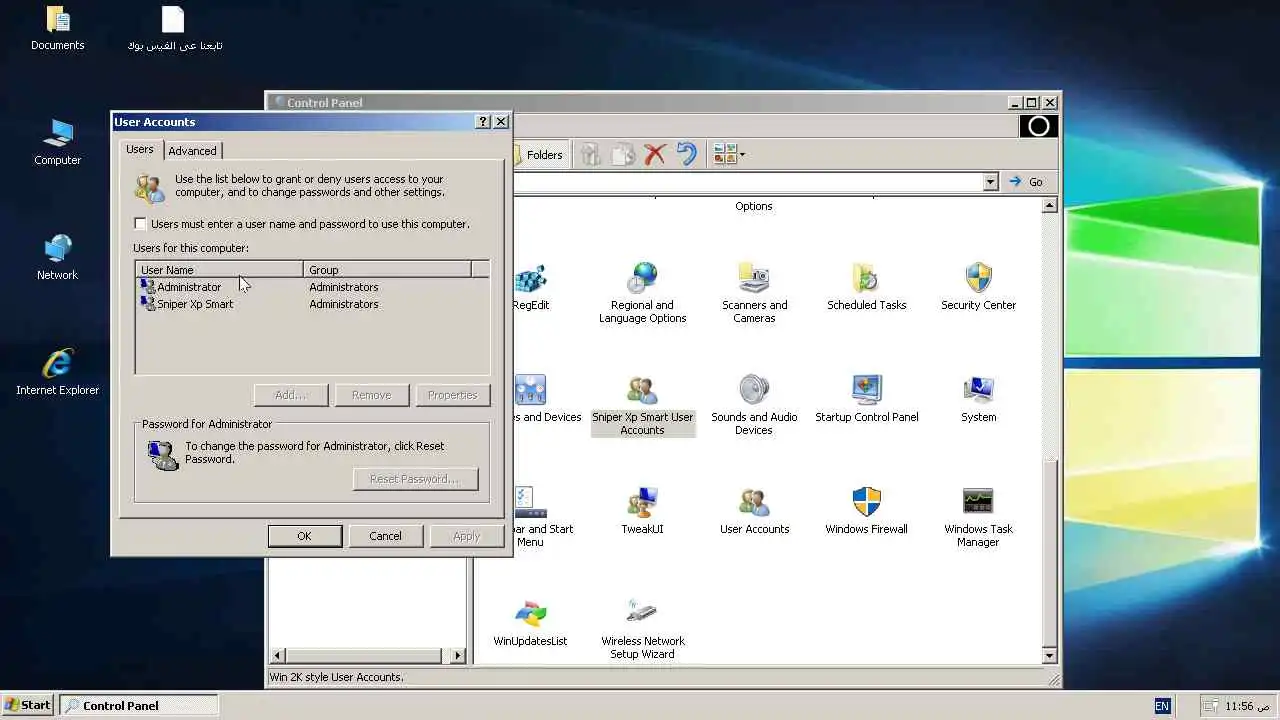Open the TweakUI icon
Image resolution: width=1280 pixels, height=720 pixels.
click(642, 511)
